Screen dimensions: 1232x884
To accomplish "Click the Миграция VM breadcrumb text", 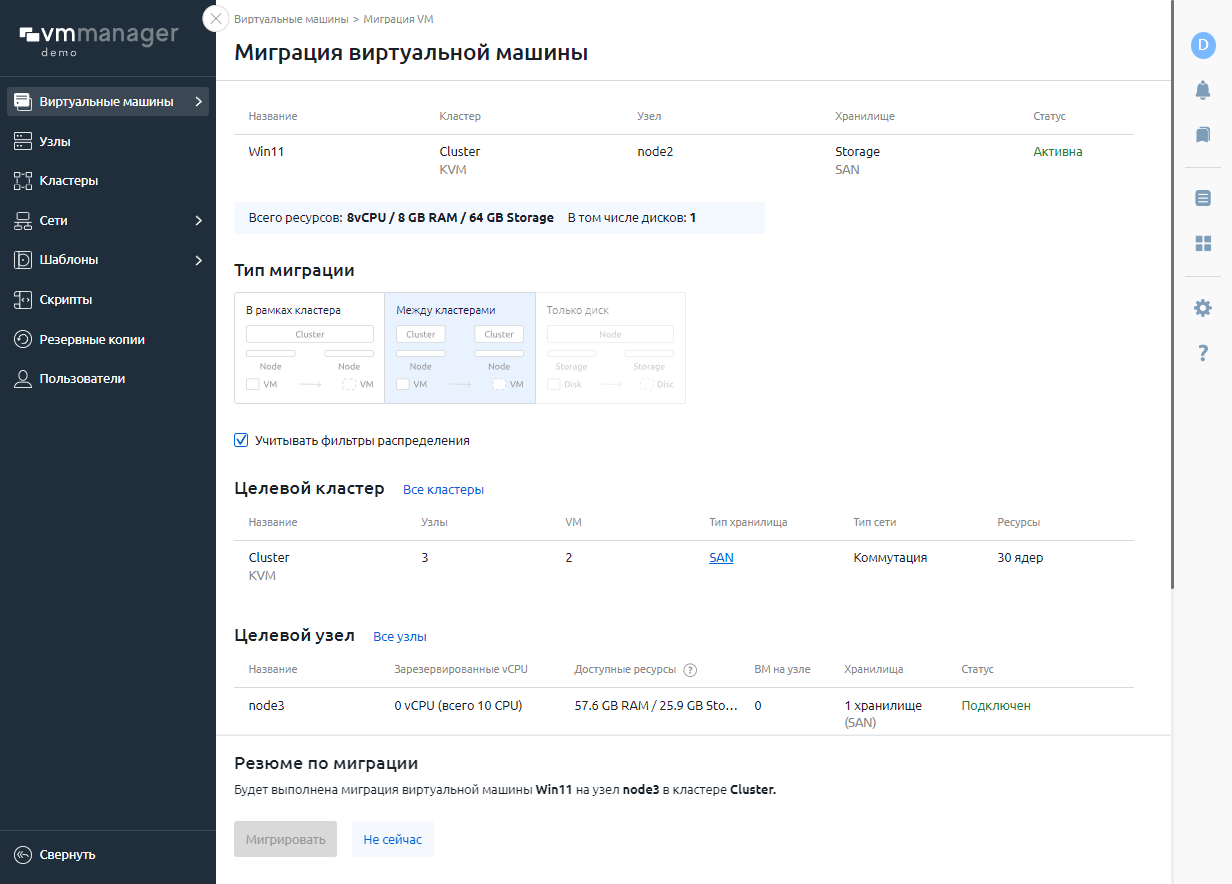I will [398, 19].
